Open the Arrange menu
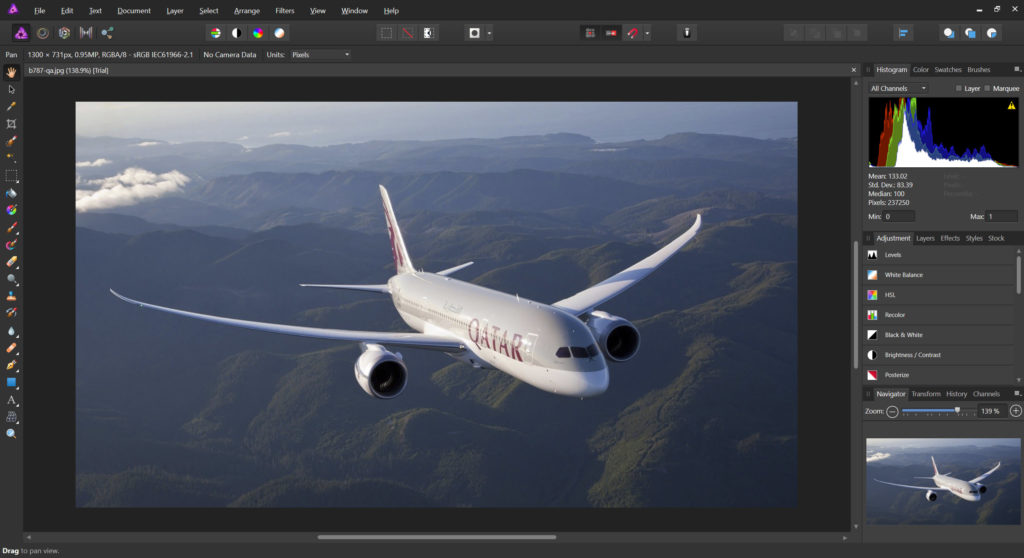The height and width of the screenshot is (558, 1024). click(247, 10)
